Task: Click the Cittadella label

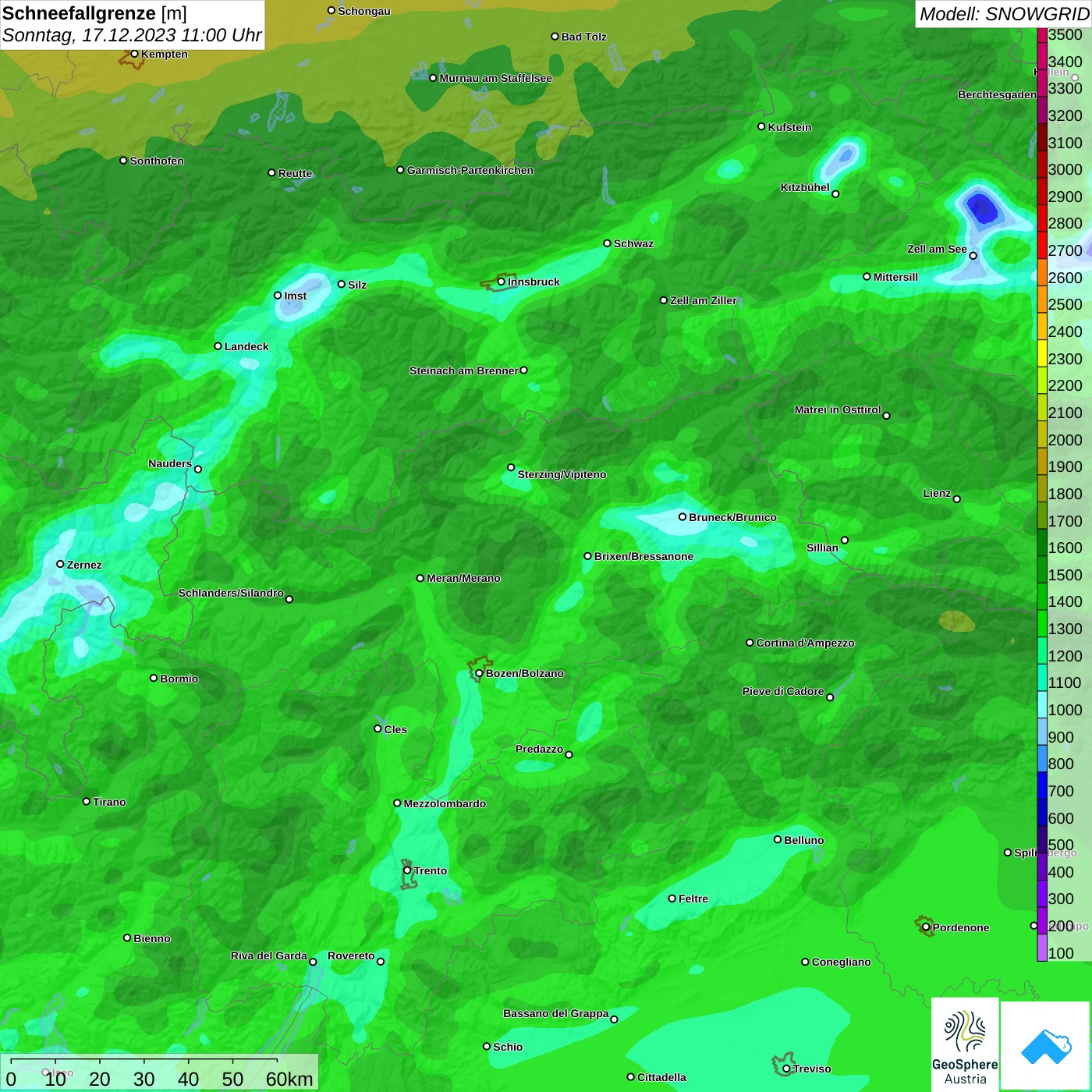Action: point(661,1077)
